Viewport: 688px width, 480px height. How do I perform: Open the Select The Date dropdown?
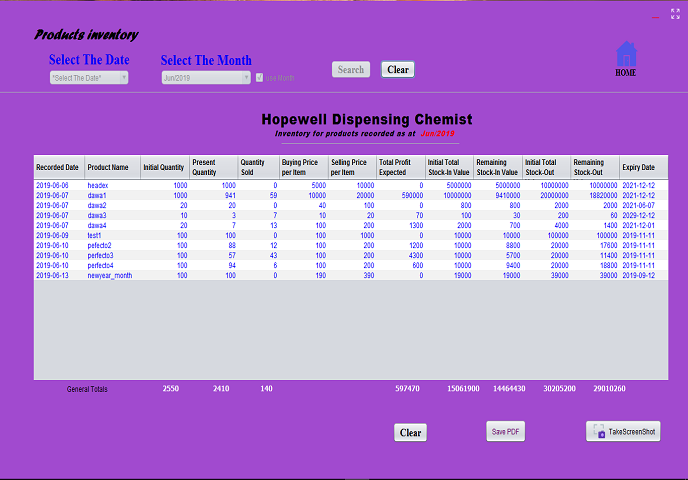[x=89, y=77]
